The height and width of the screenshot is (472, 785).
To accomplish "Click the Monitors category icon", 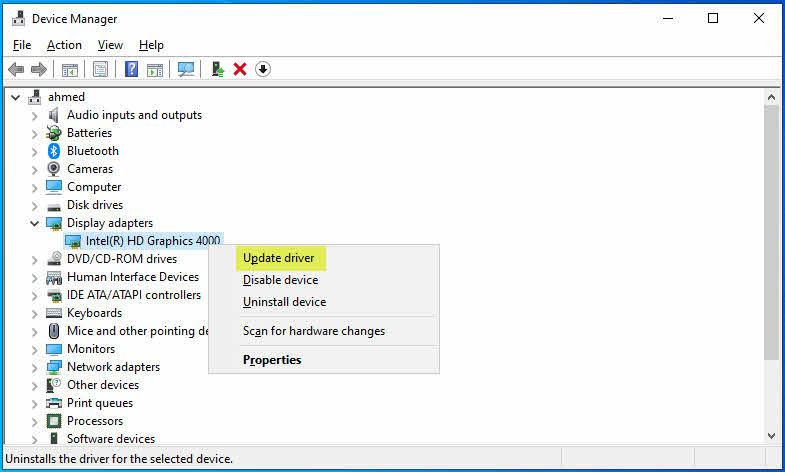I will 54,349.
